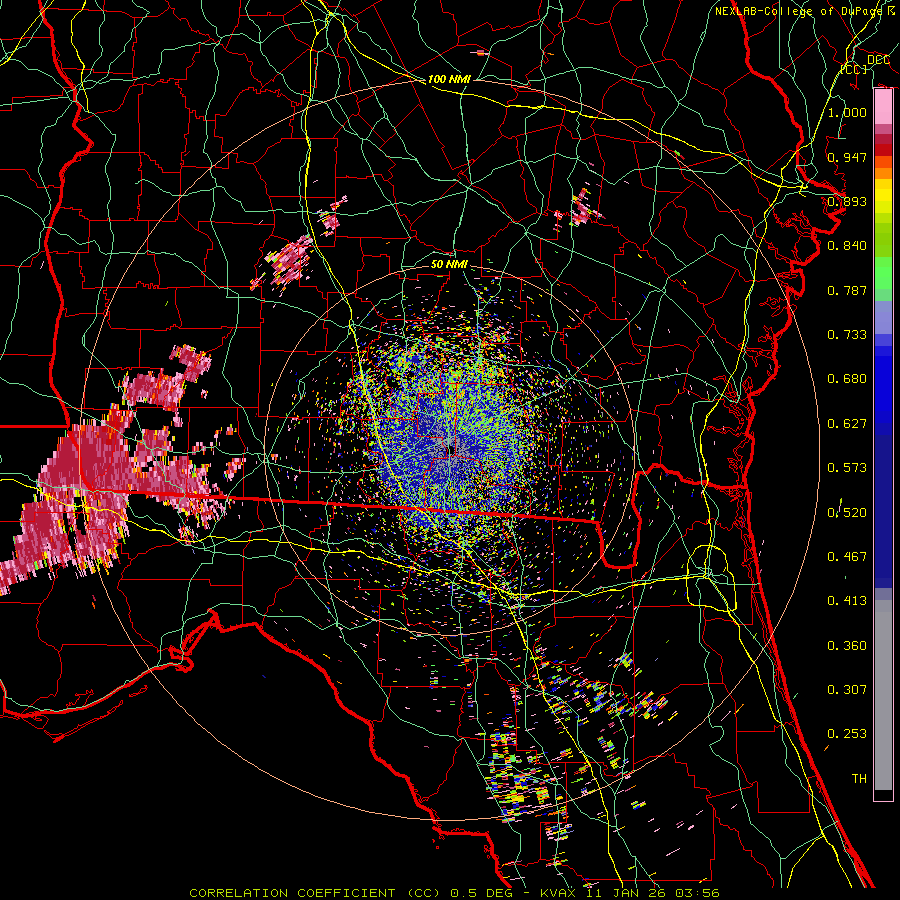Click the 0.413 legend value
The width and height of the screenshot is (900, 900).
tap(847, 601)
